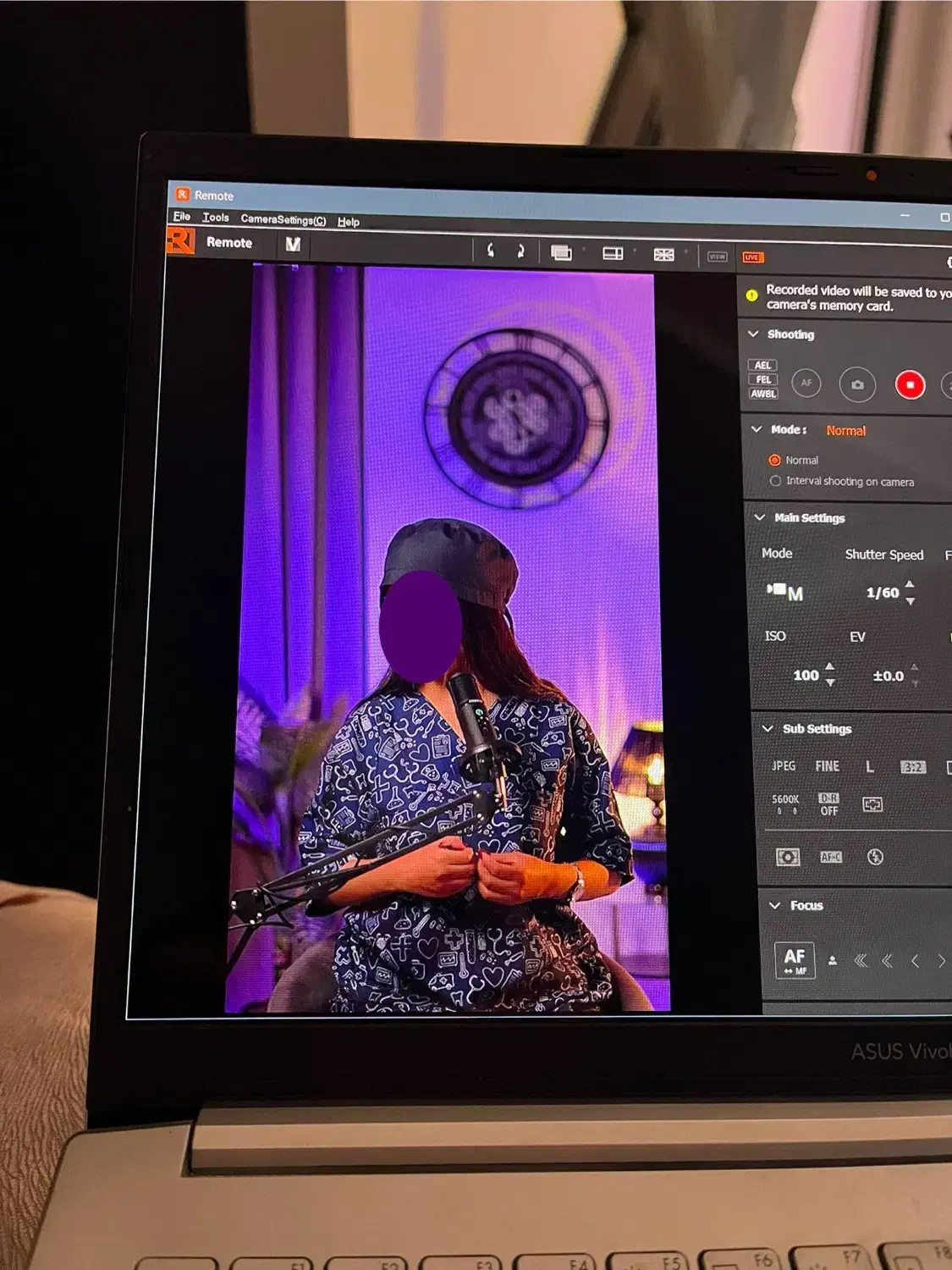Rotate the live view counterclockwise
This screenshot has height=1270, width=952.
click(490, 251)
